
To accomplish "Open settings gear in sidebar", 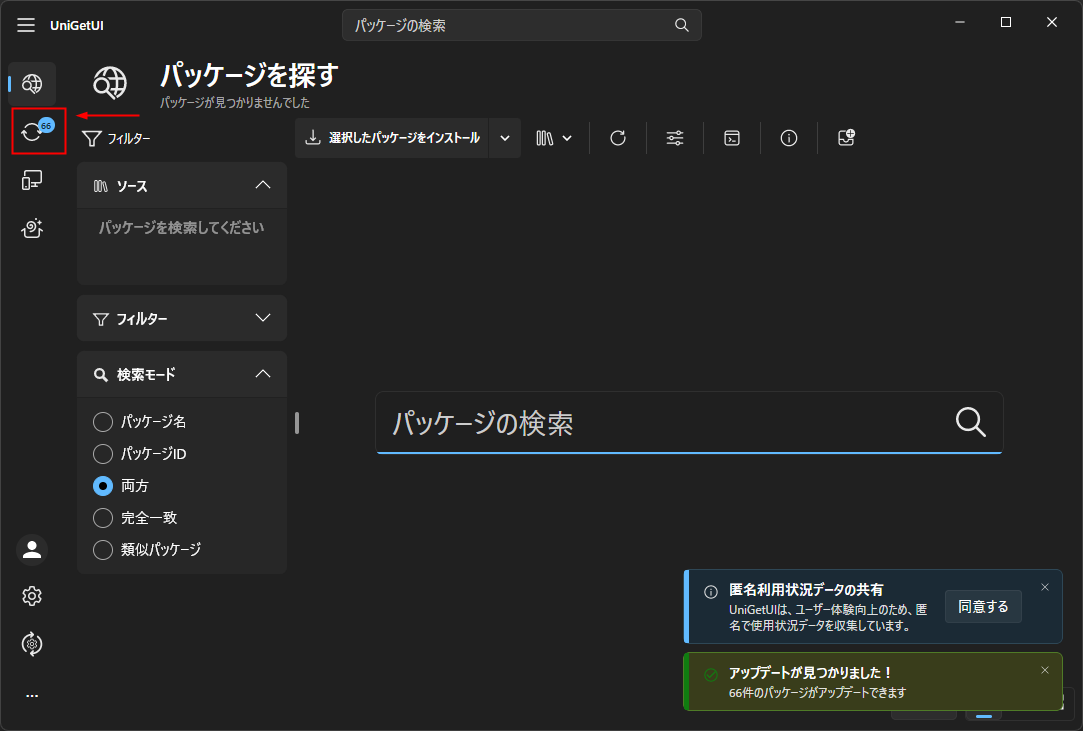I will [32, 596].
